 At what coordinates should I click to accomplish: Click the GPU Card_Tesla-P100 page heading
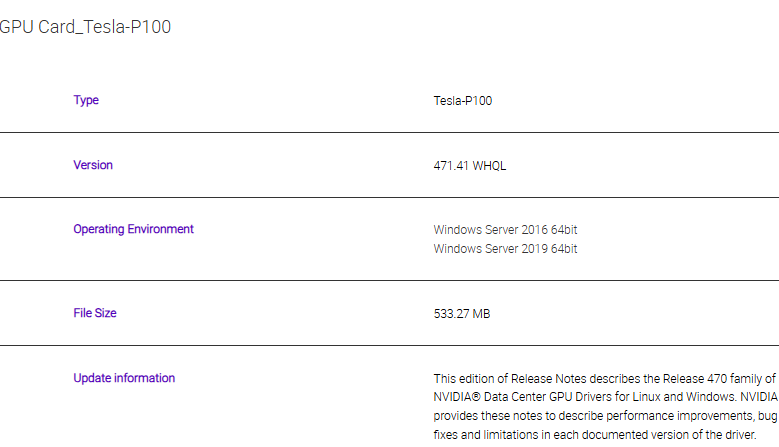(86, 27)
